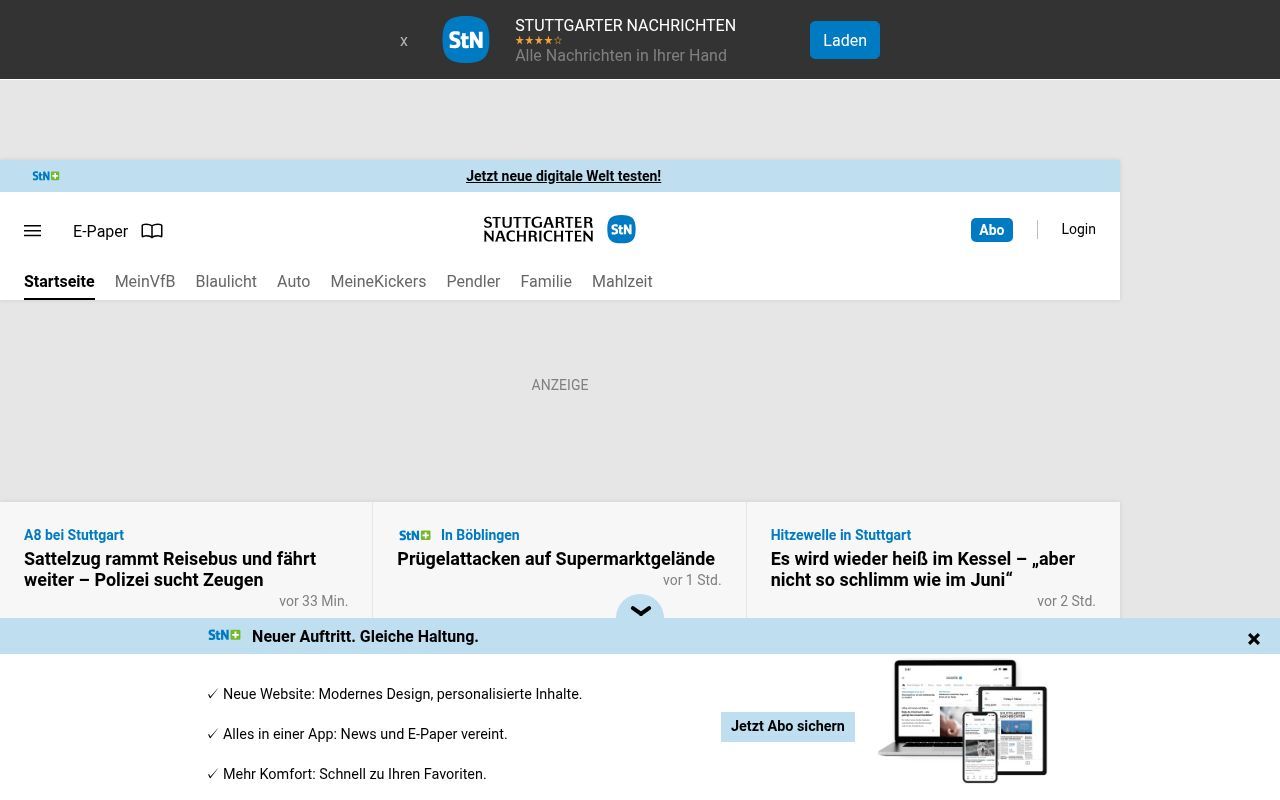Click the open book E-Paper icon
This screenshot has width=1280, height=800.
[152, 231]
